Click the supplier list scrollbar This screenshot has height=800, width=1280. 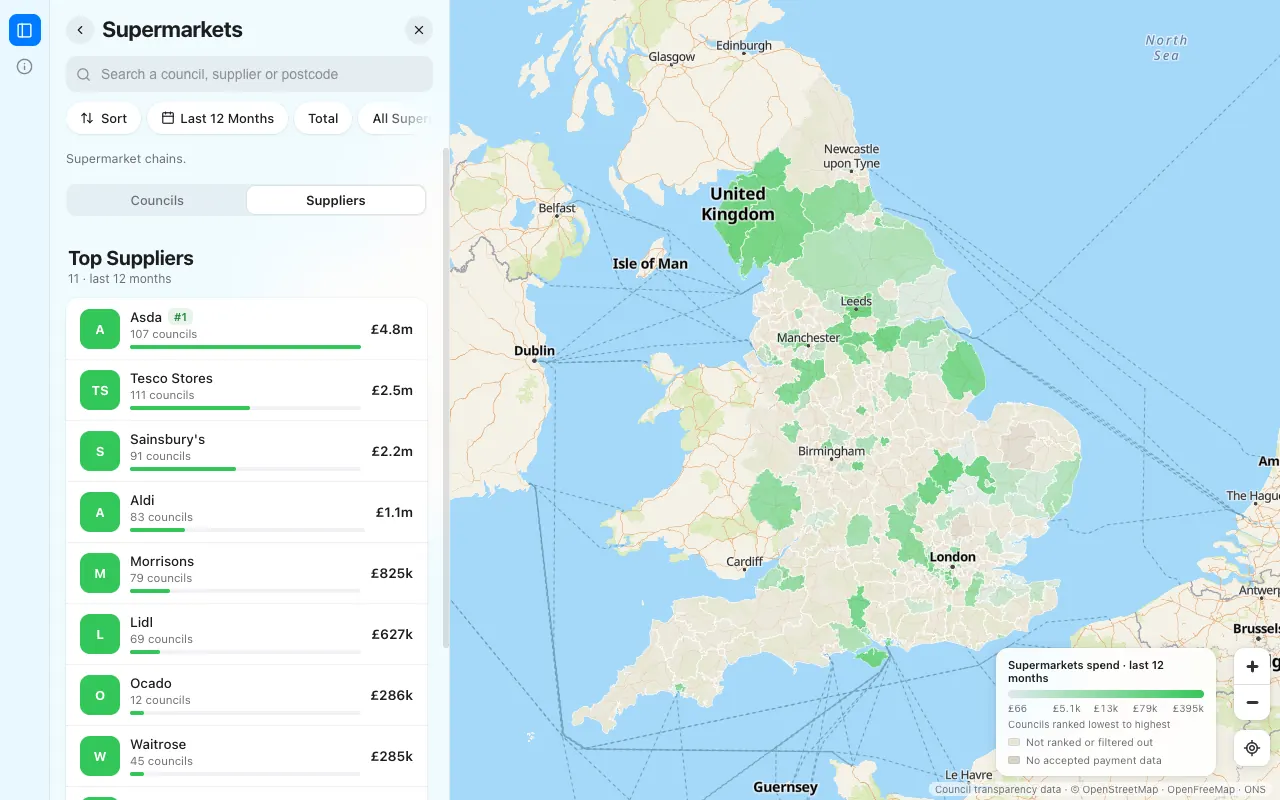[446, 400]
